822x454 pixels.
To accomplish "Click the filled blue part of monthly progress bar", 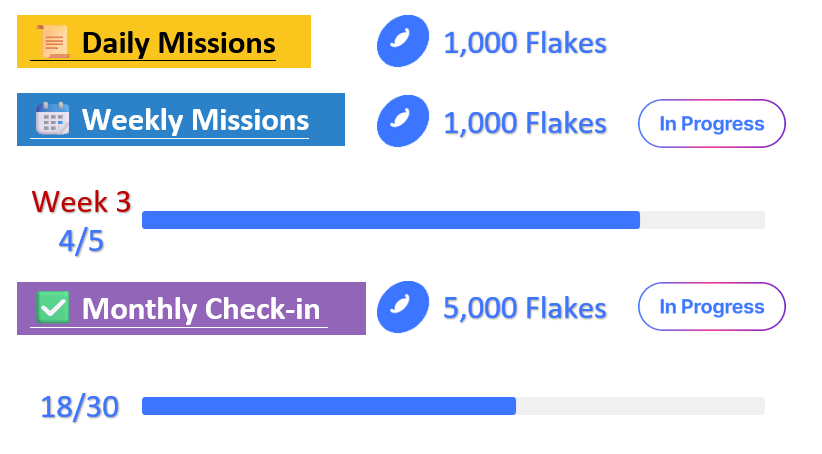I will point(328,405).
